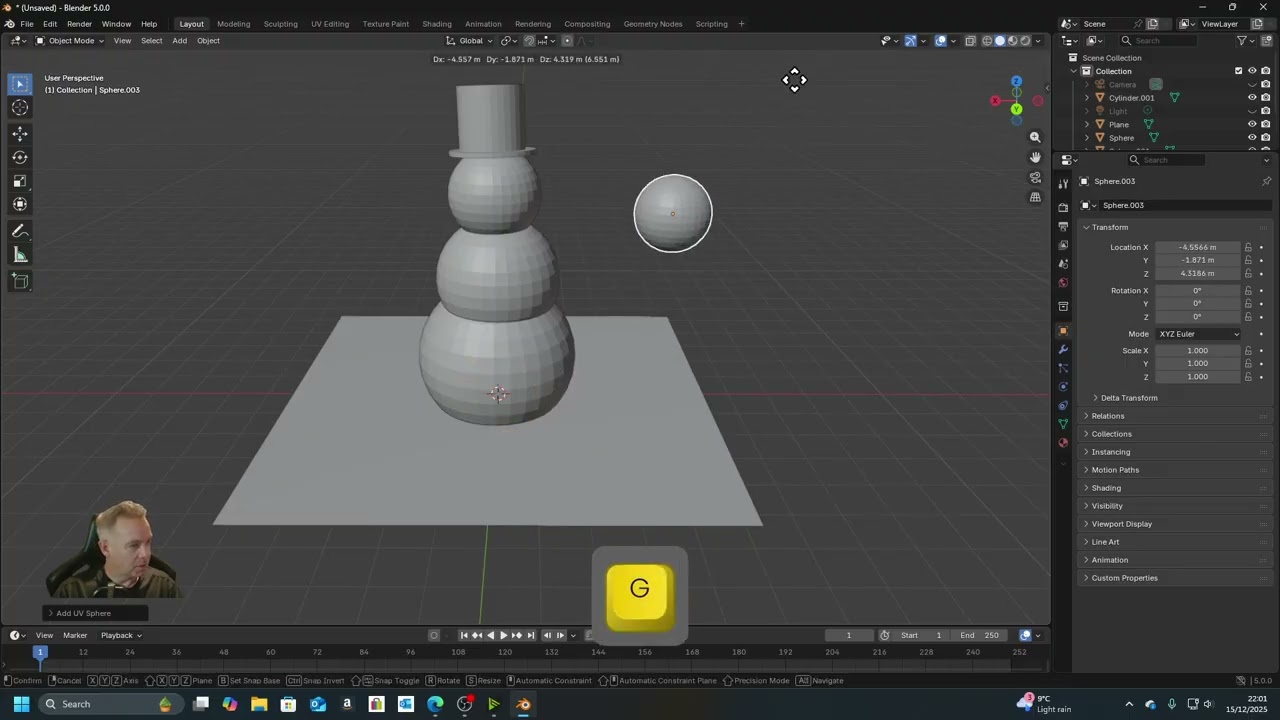Open the XYZ Euler rotation mode dropdown
Image resolution: width=1280 pixels, height=720 pixels.
coord(1198,334)
